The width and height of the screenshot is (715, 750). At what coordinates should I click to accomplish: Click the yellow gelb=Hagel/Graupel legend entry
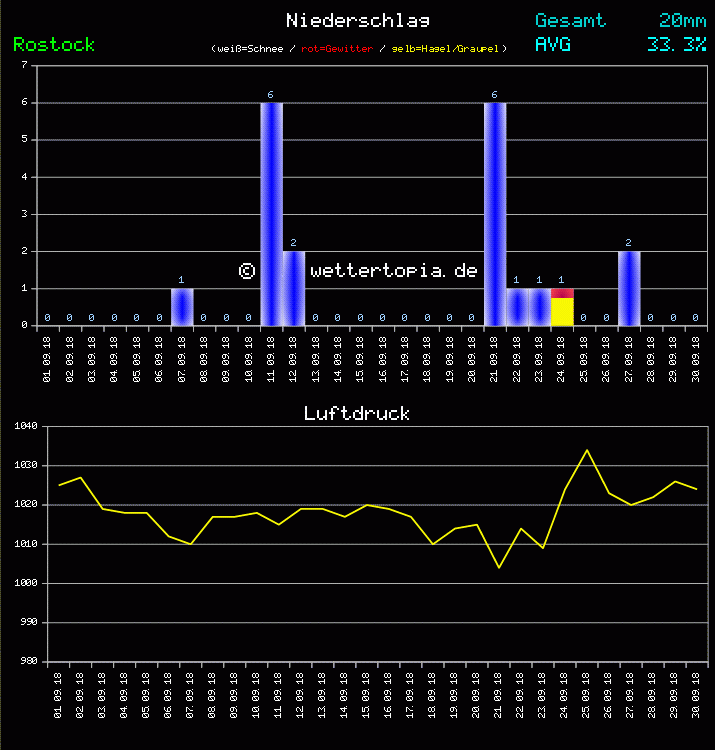448,49
